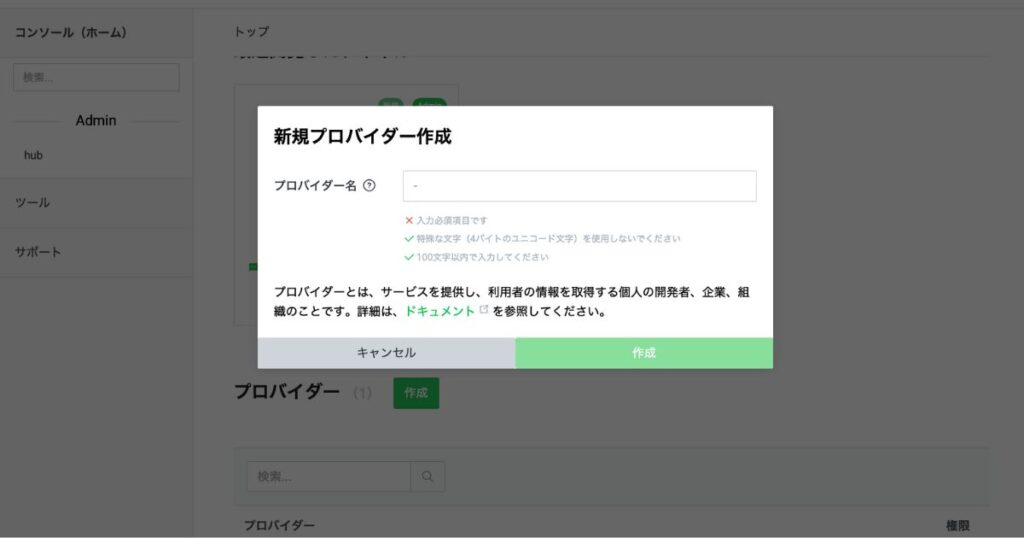Select the hub provider in the sidebar
Viewport: 1024px width, 538px height.
coord(33,155)
